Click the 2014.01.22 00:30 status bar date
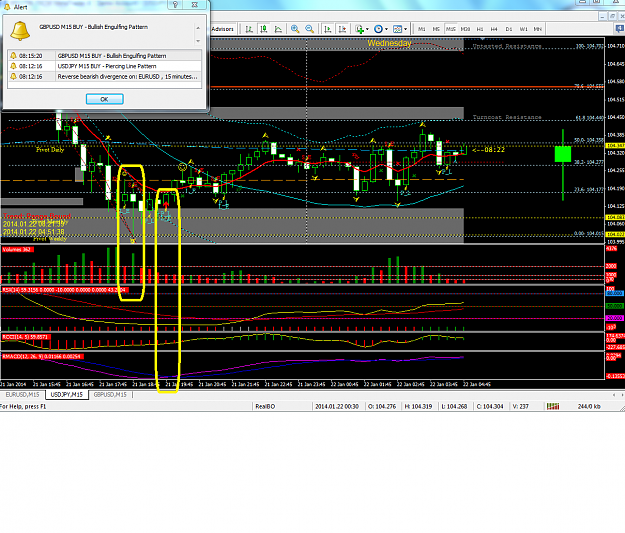This screenshot has height=533, width=625. pos(337,407)
